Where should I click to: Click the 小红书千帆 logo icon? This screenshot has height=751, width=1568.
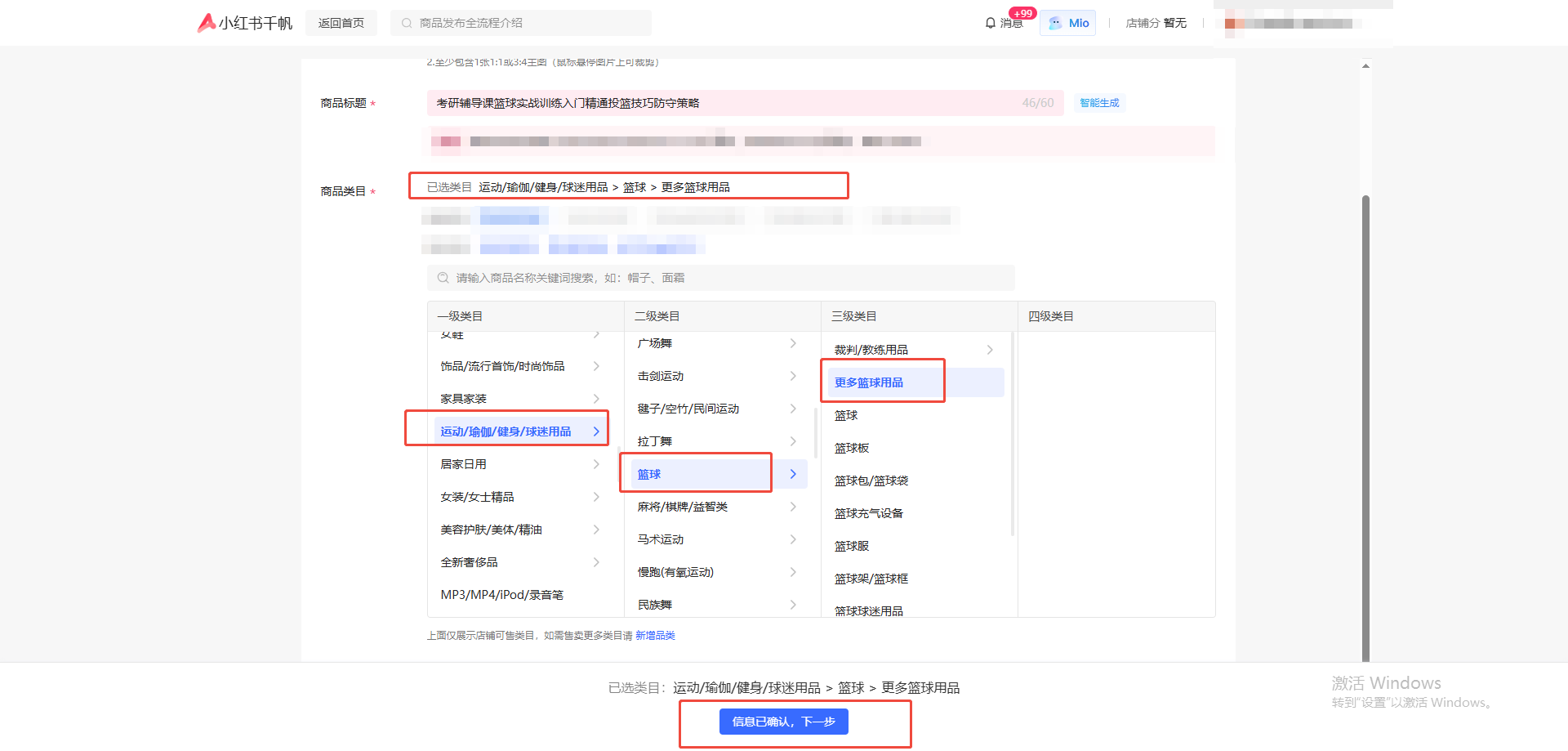[x=207, y=23]
